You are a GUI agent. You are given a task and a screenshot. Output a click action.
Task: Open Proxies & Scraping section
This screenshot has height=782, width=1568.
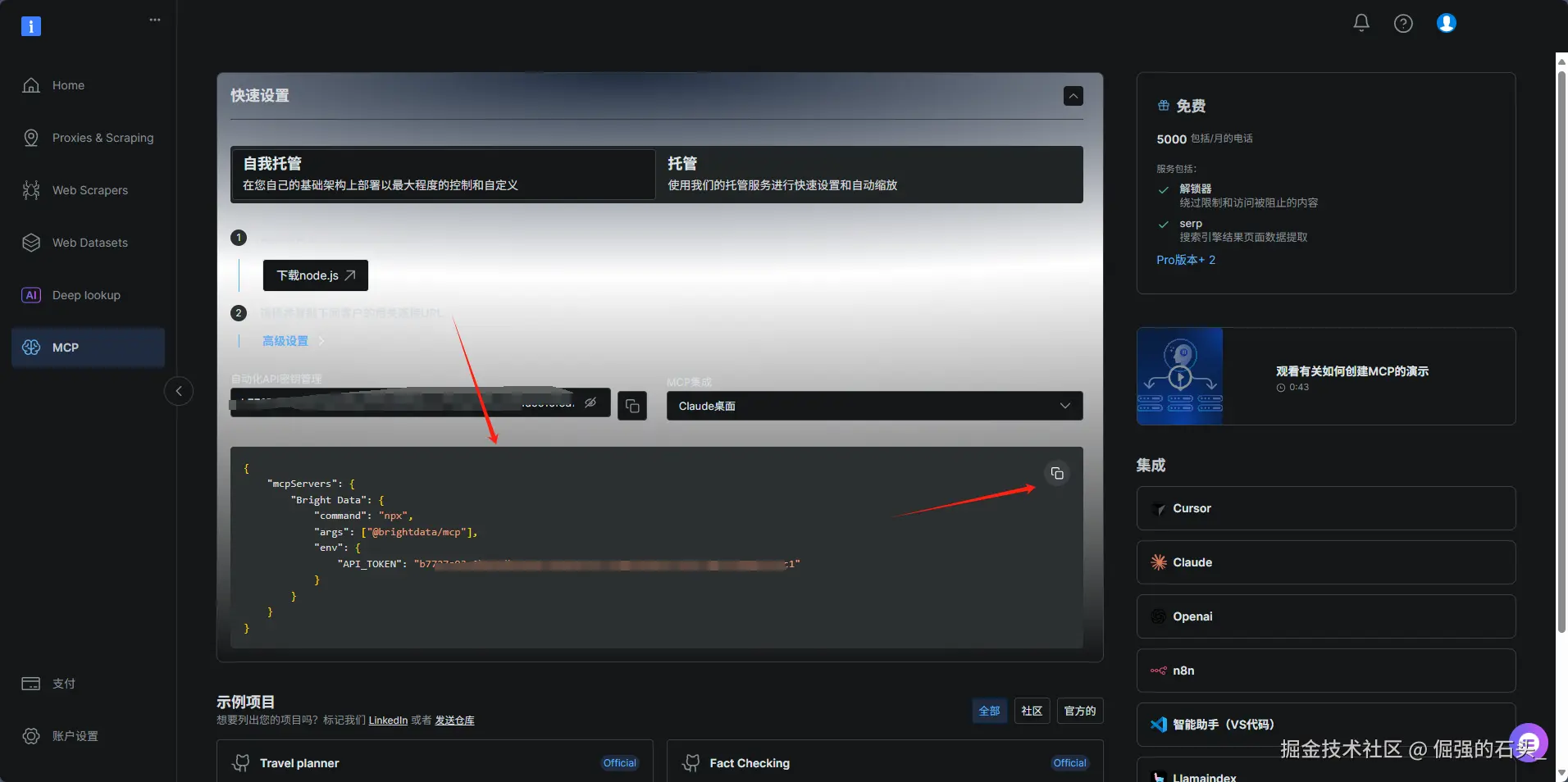click(x=89, y=138)
